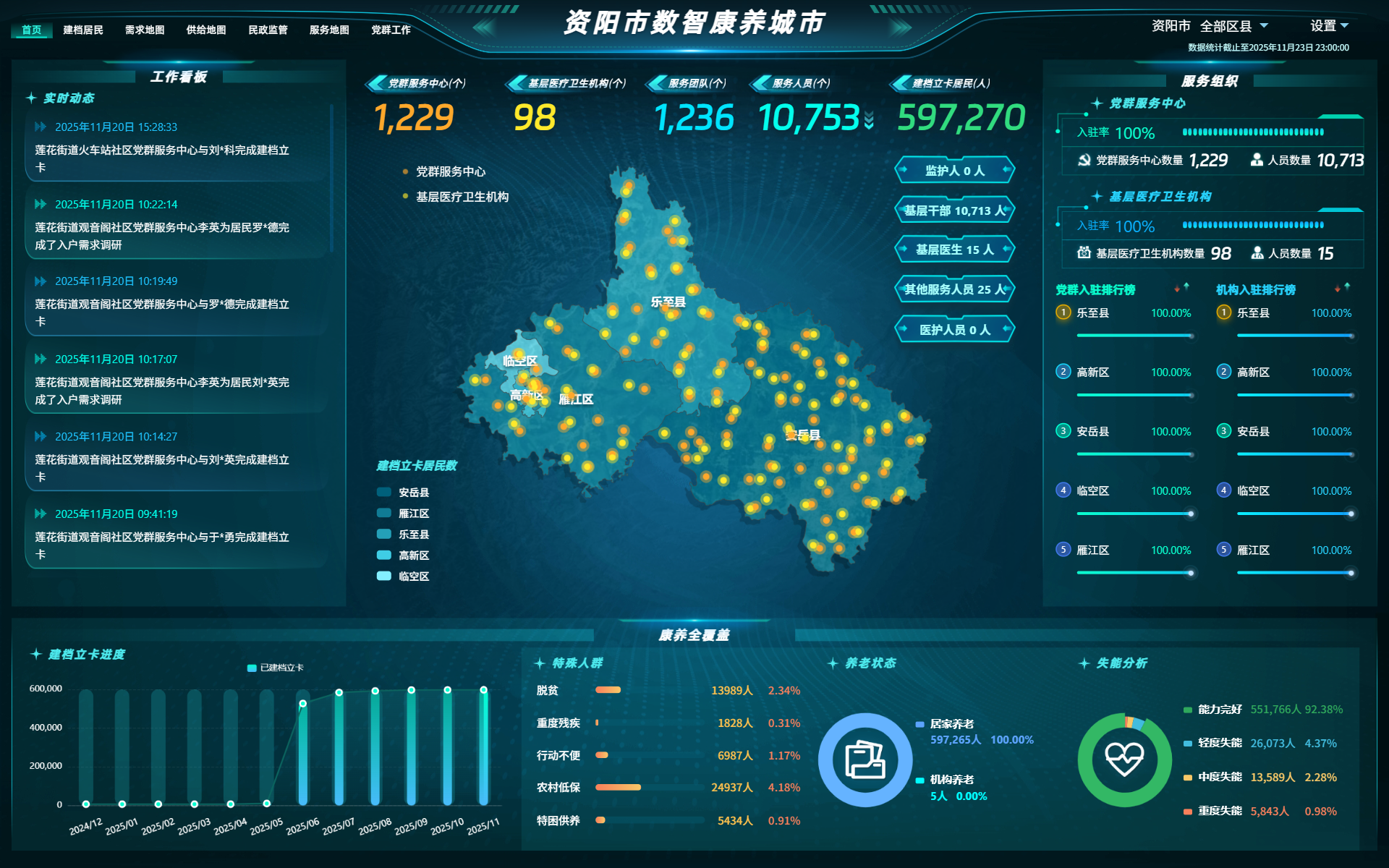Click the 乐至县 label on the map
Screen dimensions: 1389x868
coord(668,302)
